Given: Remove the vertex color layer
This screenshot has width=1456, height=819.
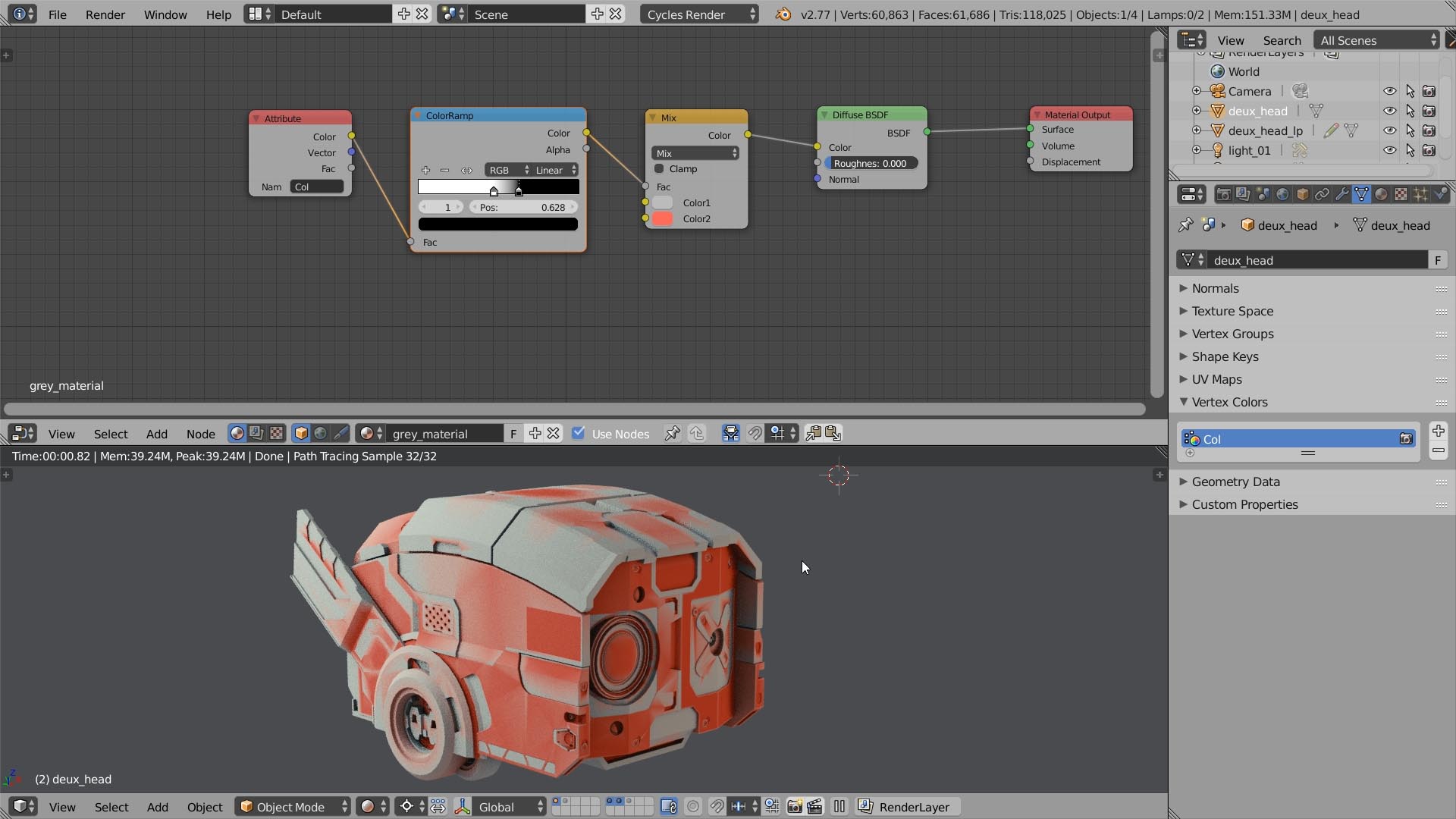Looking at the screenshot, I should [x=1439, y=450].
